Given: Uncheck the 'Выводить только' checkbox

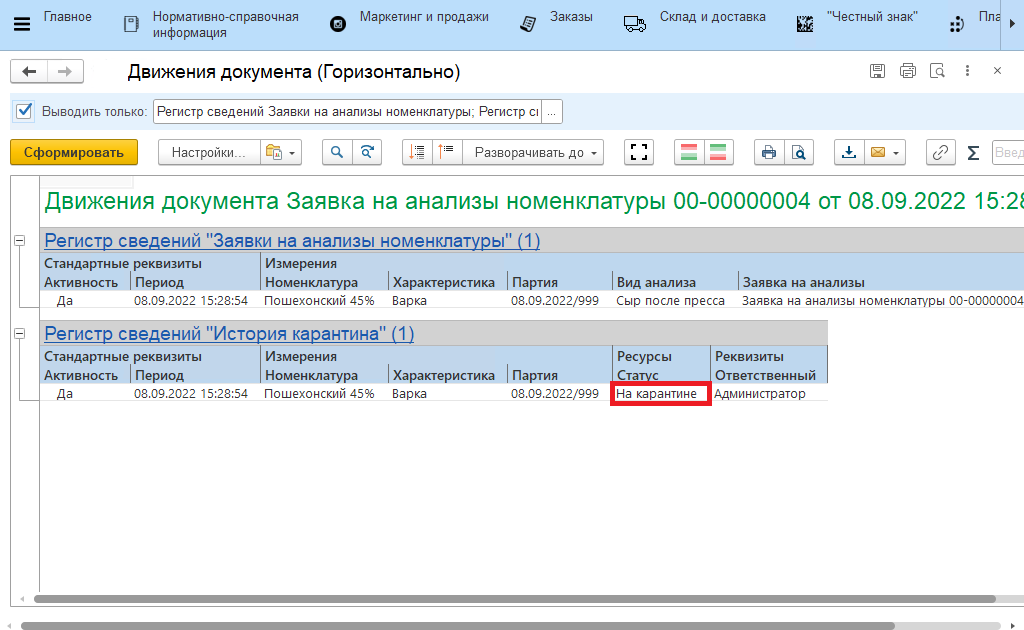Looking at the screenshot, I should 25,111.
